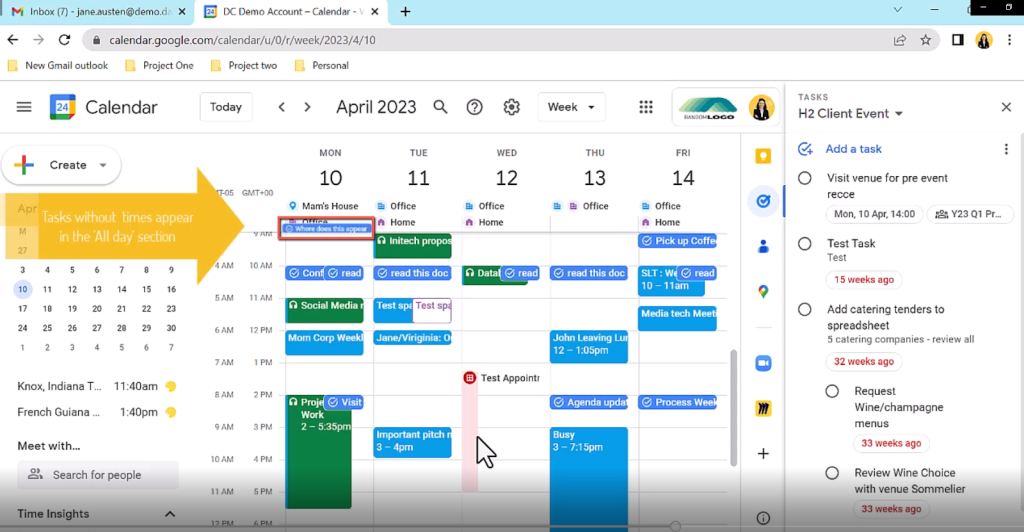This screenshot has width=1024, height=532.
Task: Open the Week view dropdown
Action: coord(571,107)
